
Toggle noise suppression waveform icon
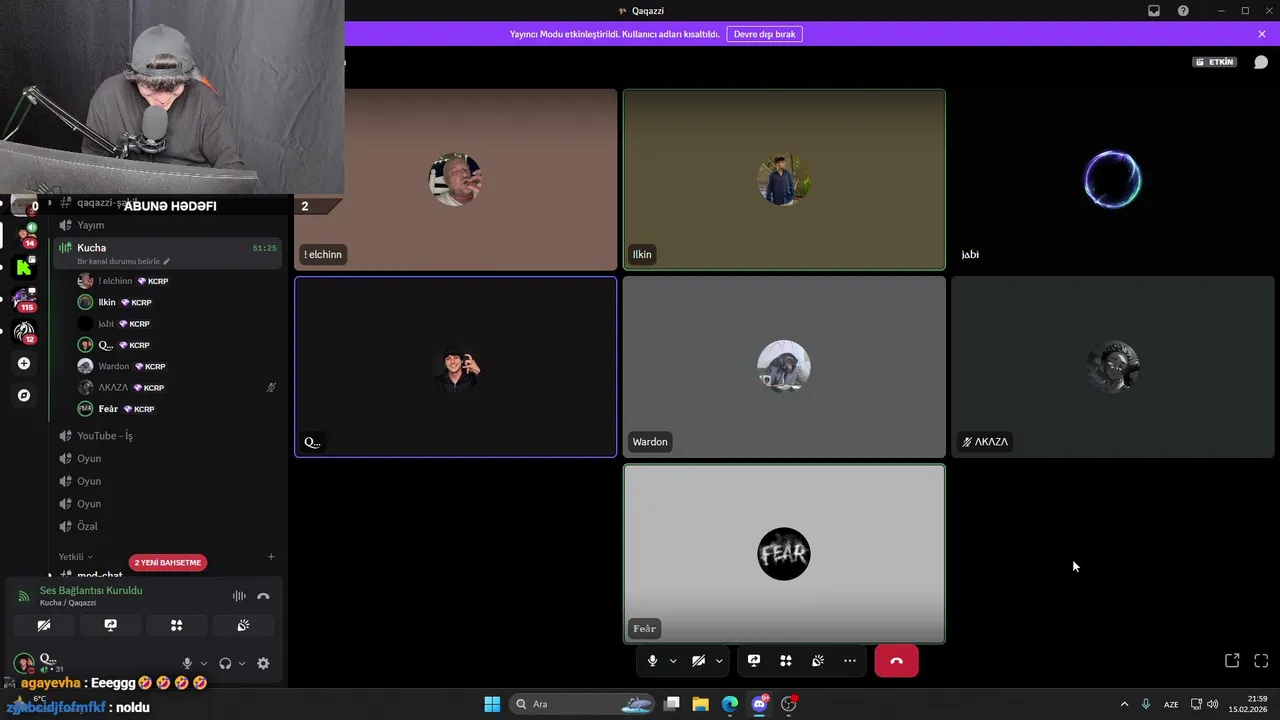(239, 596)
